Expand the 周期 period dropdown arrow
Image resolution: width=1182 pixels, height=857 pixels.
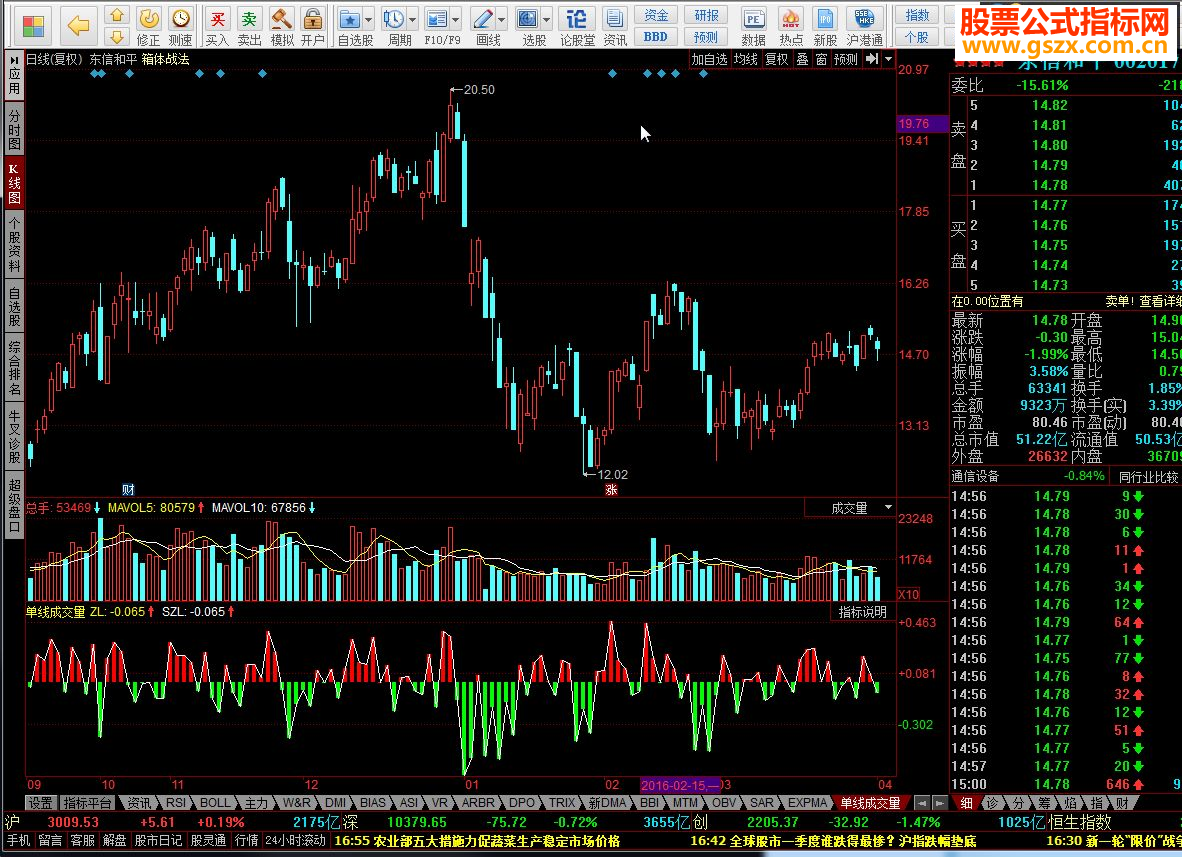412,20
